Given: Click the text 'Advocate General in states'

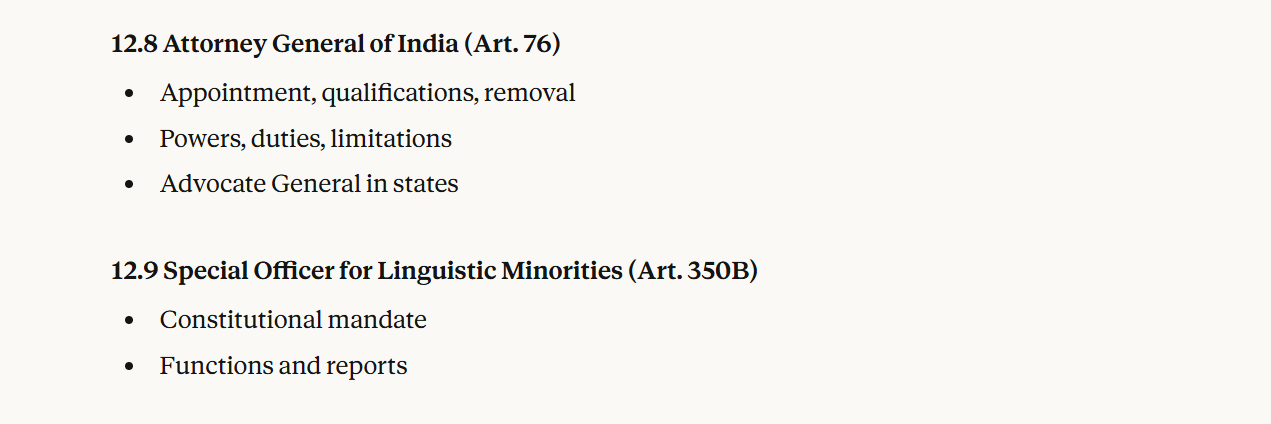Looking at the screenshot, I should coord(309,184).
